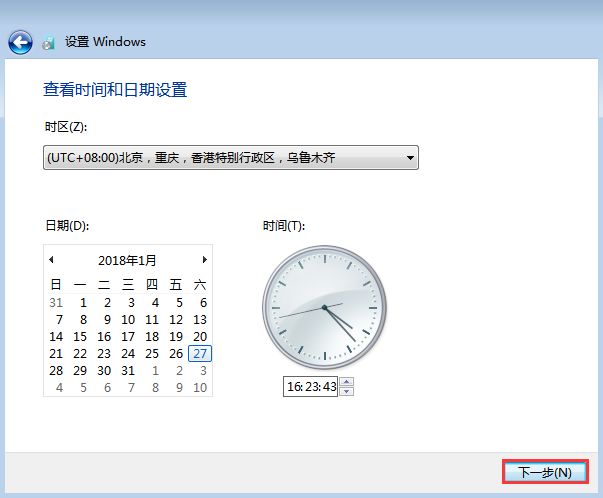Select the black January 3 date
603x498 pixels.
[x=131, y=303]
